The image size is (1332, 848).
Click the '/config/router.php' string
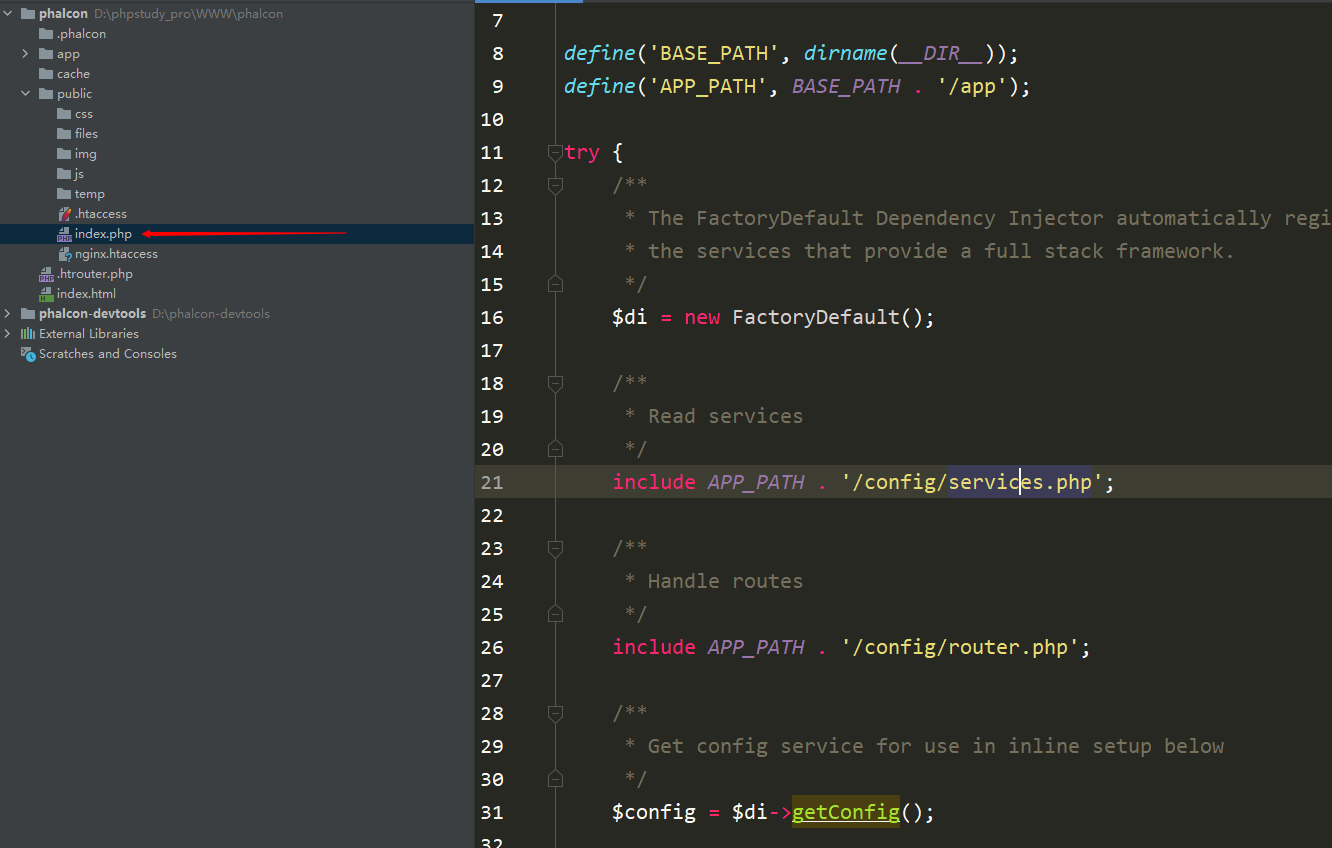(960, 647)
